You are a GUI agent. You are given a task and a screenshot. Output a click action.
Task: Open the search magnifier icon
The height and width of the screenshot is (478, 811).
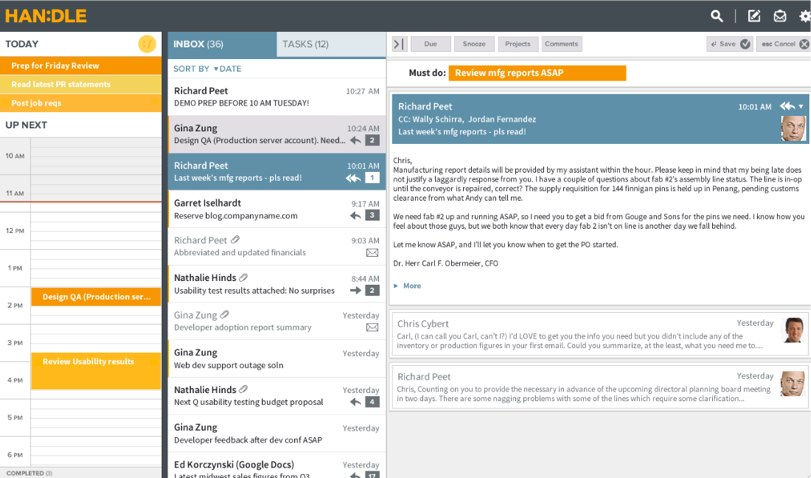(x=716, y=16)
